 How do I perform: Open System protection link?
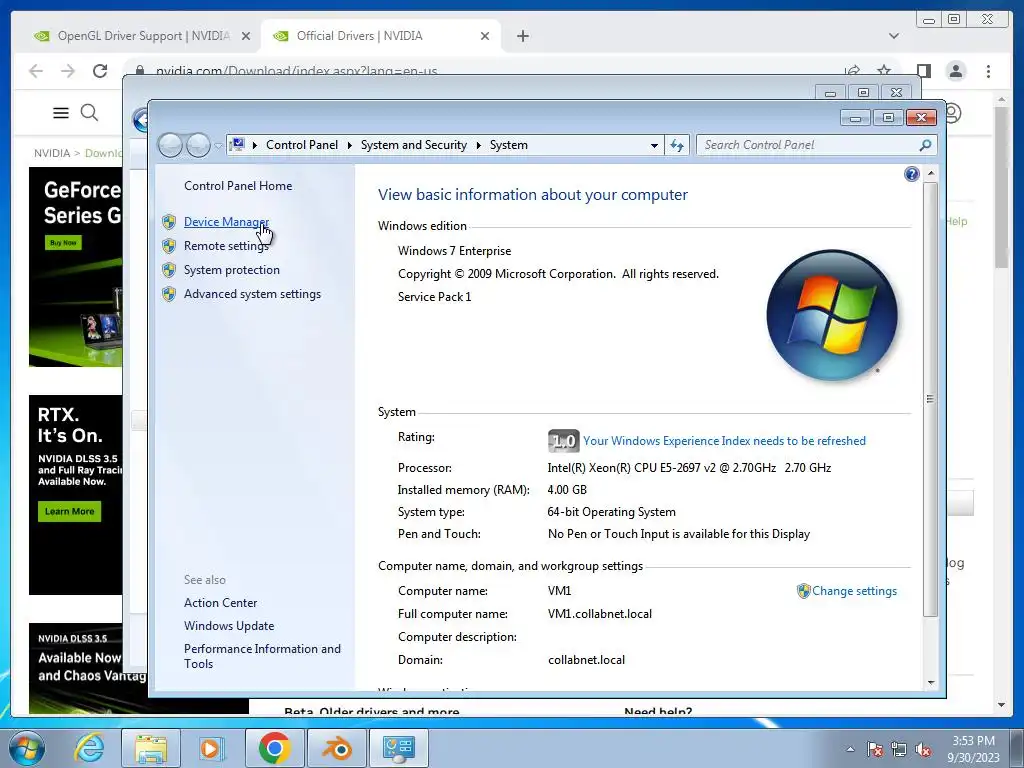click(231, 270)
